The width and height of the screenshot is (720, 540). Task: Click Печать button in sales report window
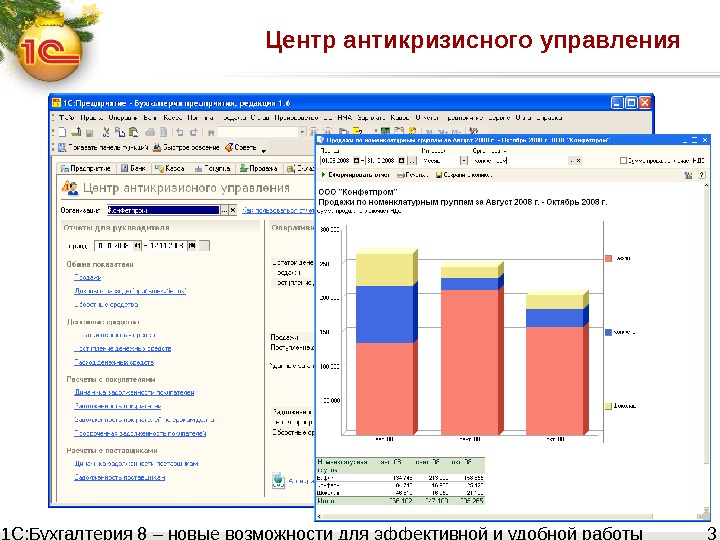coord(412,175)
